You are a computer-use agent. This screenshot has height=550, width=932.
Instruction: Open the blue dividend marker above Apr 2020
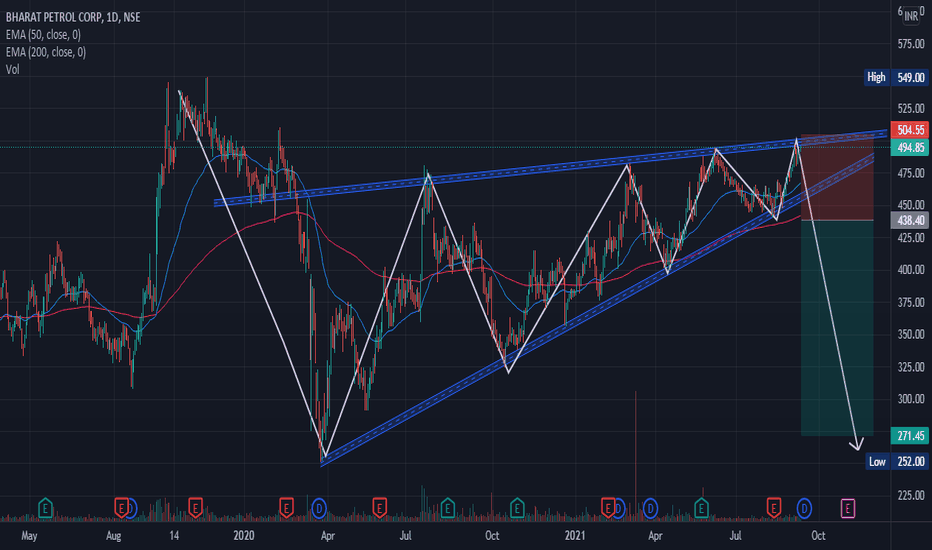(x=319, y=509)
